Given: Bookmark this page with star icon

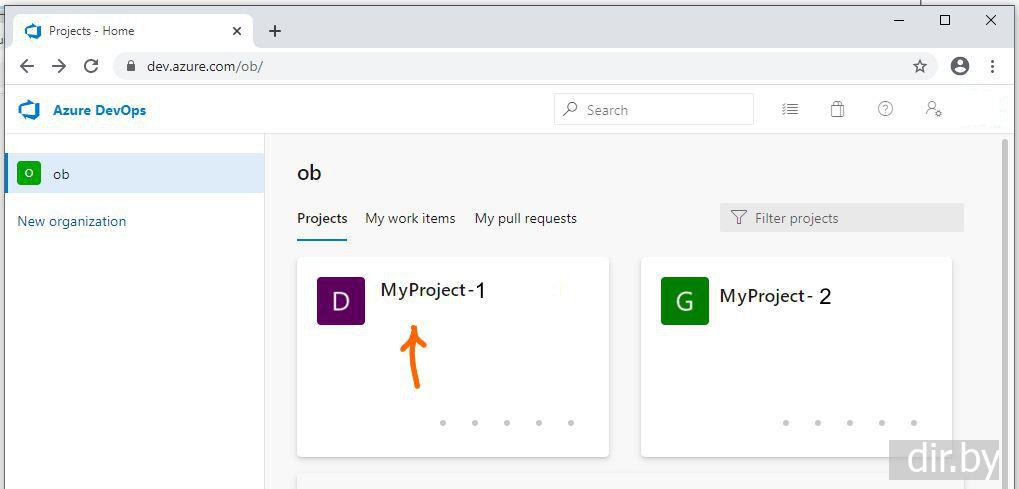Looking at the screenshot, I should pos(920,66).
